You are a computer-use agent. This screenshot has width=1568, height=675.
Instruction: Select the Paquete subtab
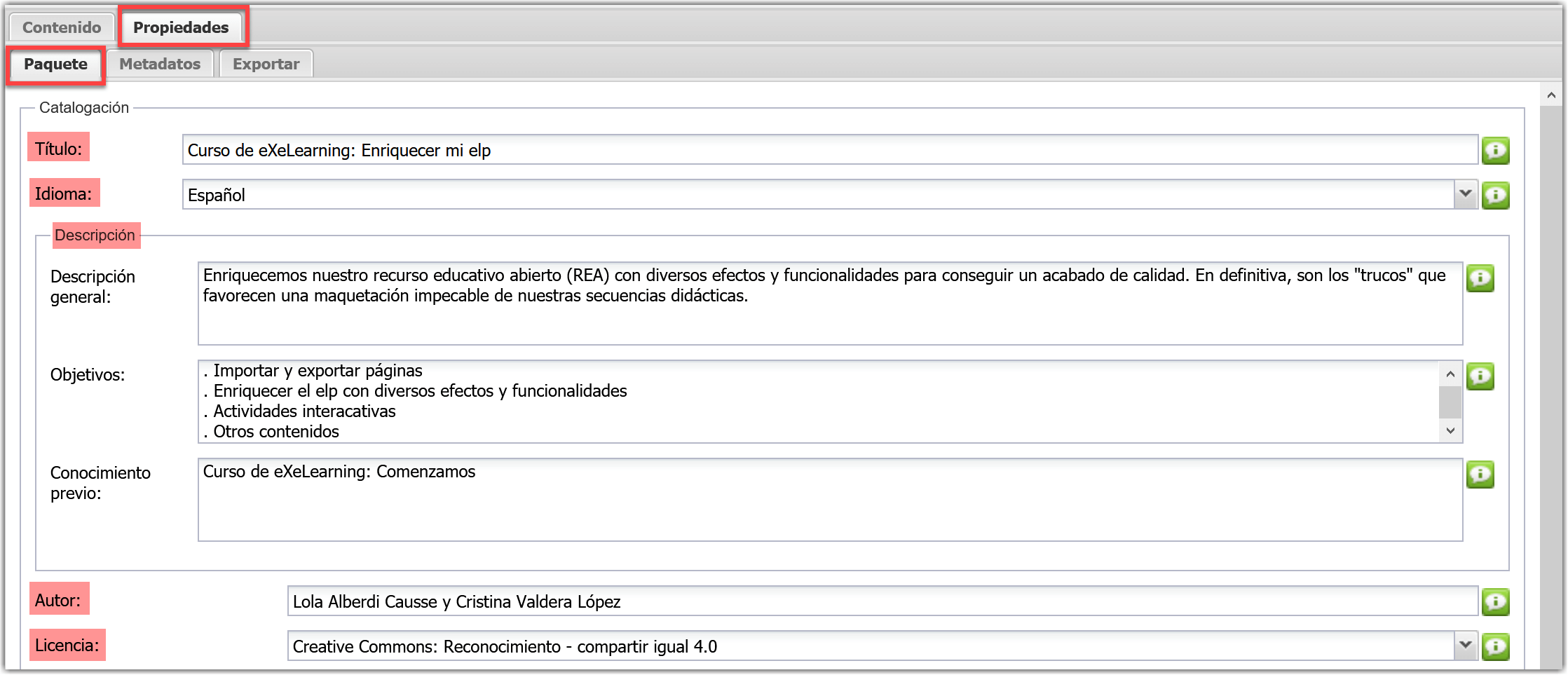[55, 64]
